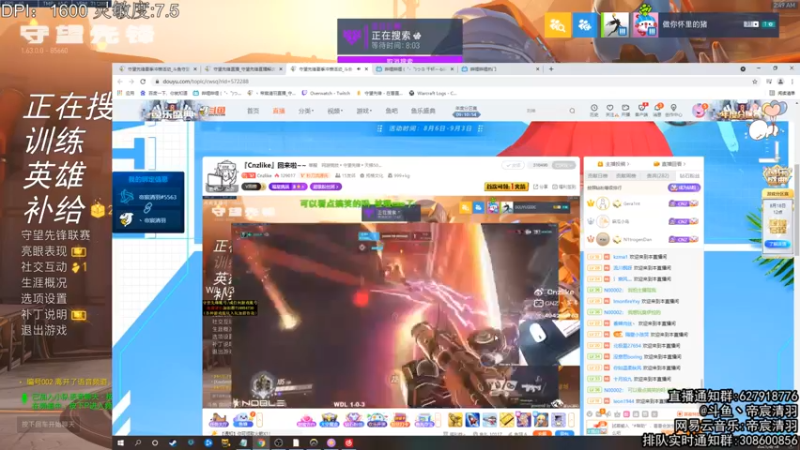Open the 主播投稿 link in side panel
The image size is (800, 450).
pyautogui.click(x=614, y=164)
